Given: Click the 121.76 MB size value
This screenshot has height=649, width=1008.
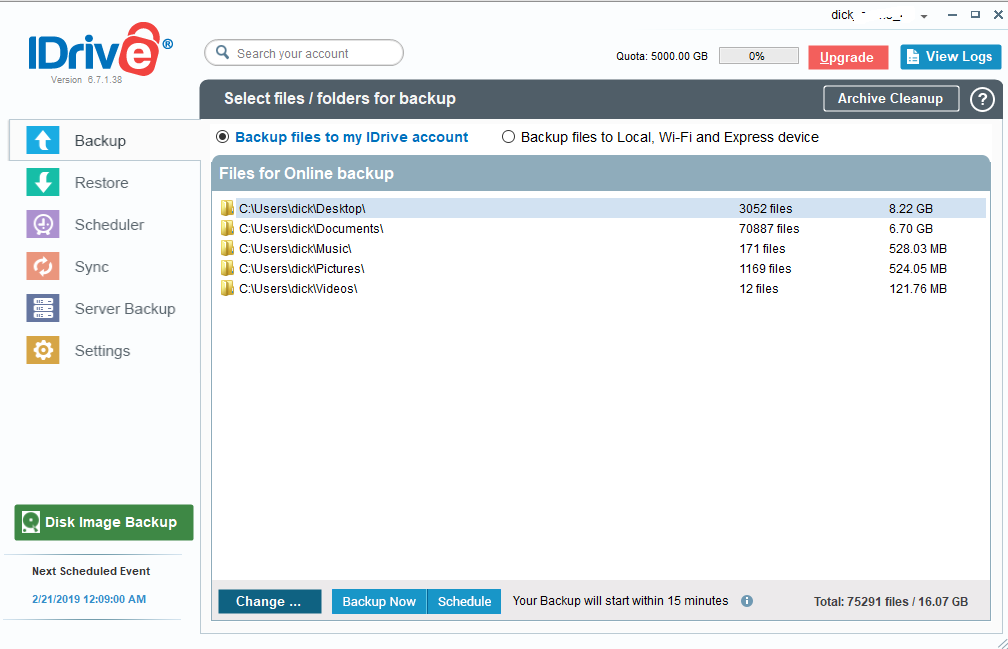Looking at the screenshot, I should [917, 289].
